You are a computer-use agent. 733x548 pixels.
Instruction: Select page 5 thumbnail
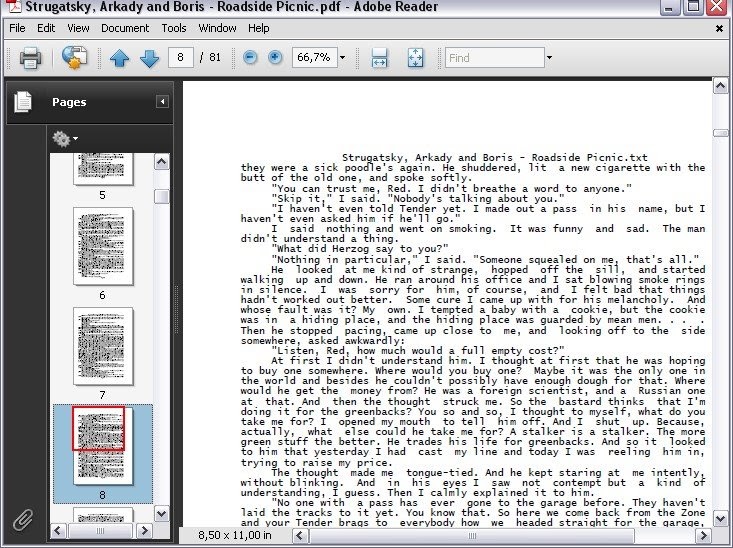pos(103,169)
